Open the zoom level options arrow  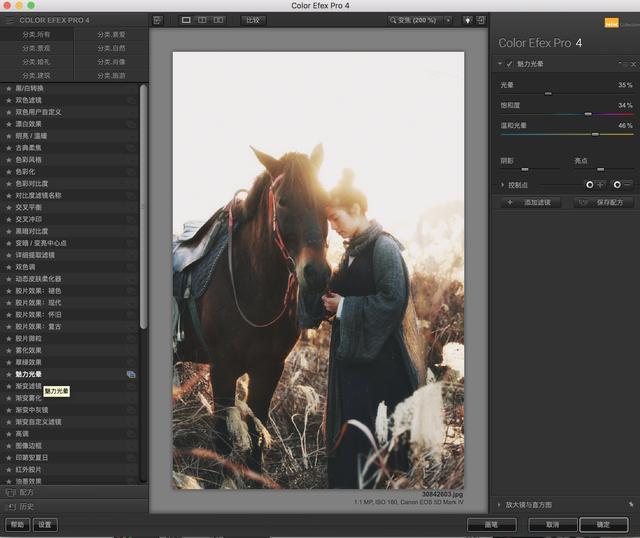448,20
